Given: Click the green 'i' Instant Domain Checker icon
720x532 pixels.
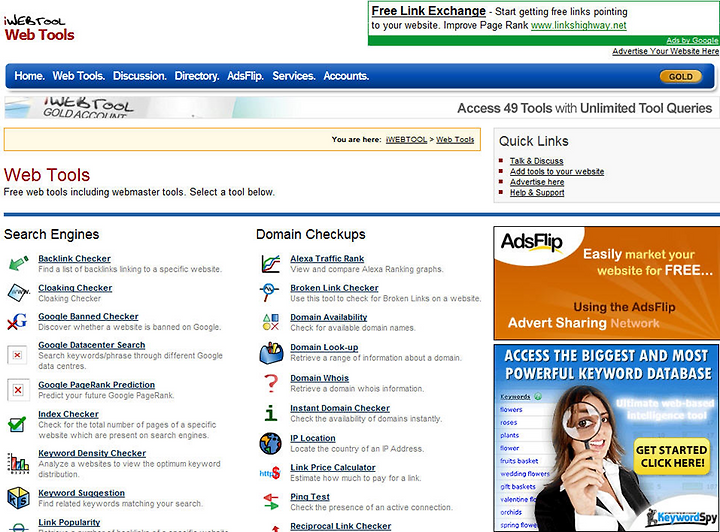Looking at the screenshot, I should (271, 413).
